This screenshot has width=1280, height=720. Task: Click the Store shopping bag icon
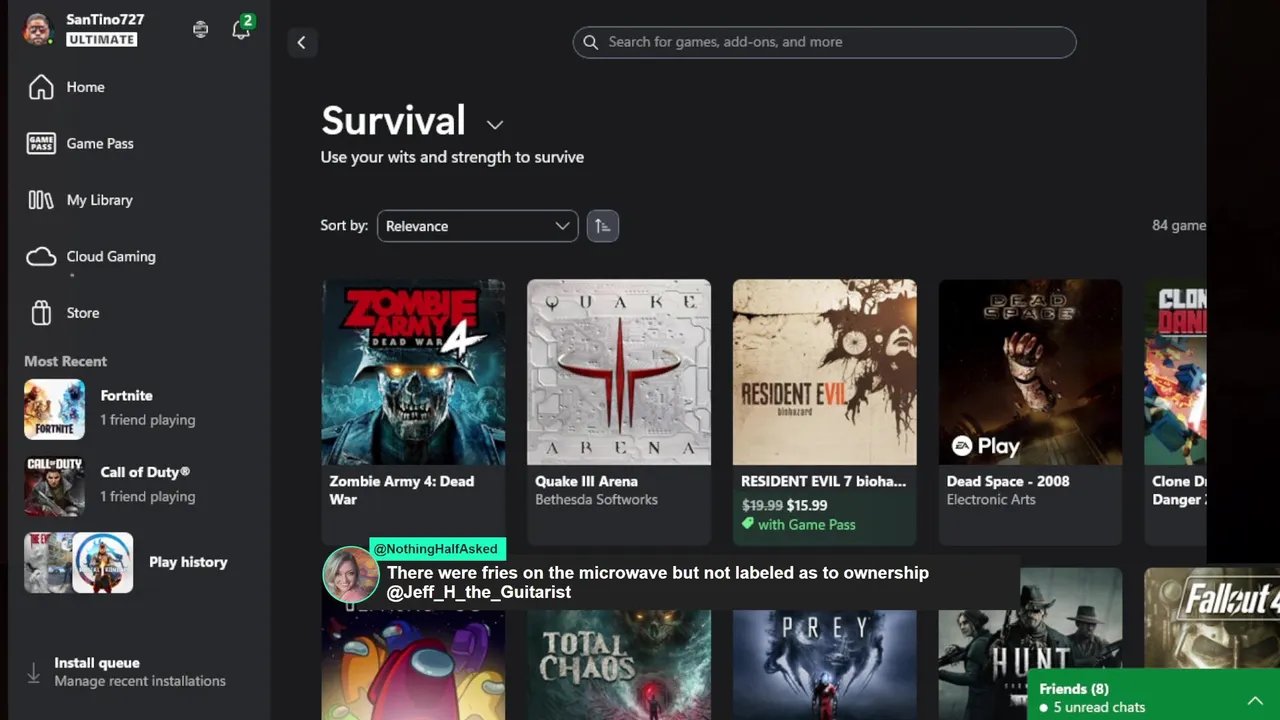coord(41,313)
